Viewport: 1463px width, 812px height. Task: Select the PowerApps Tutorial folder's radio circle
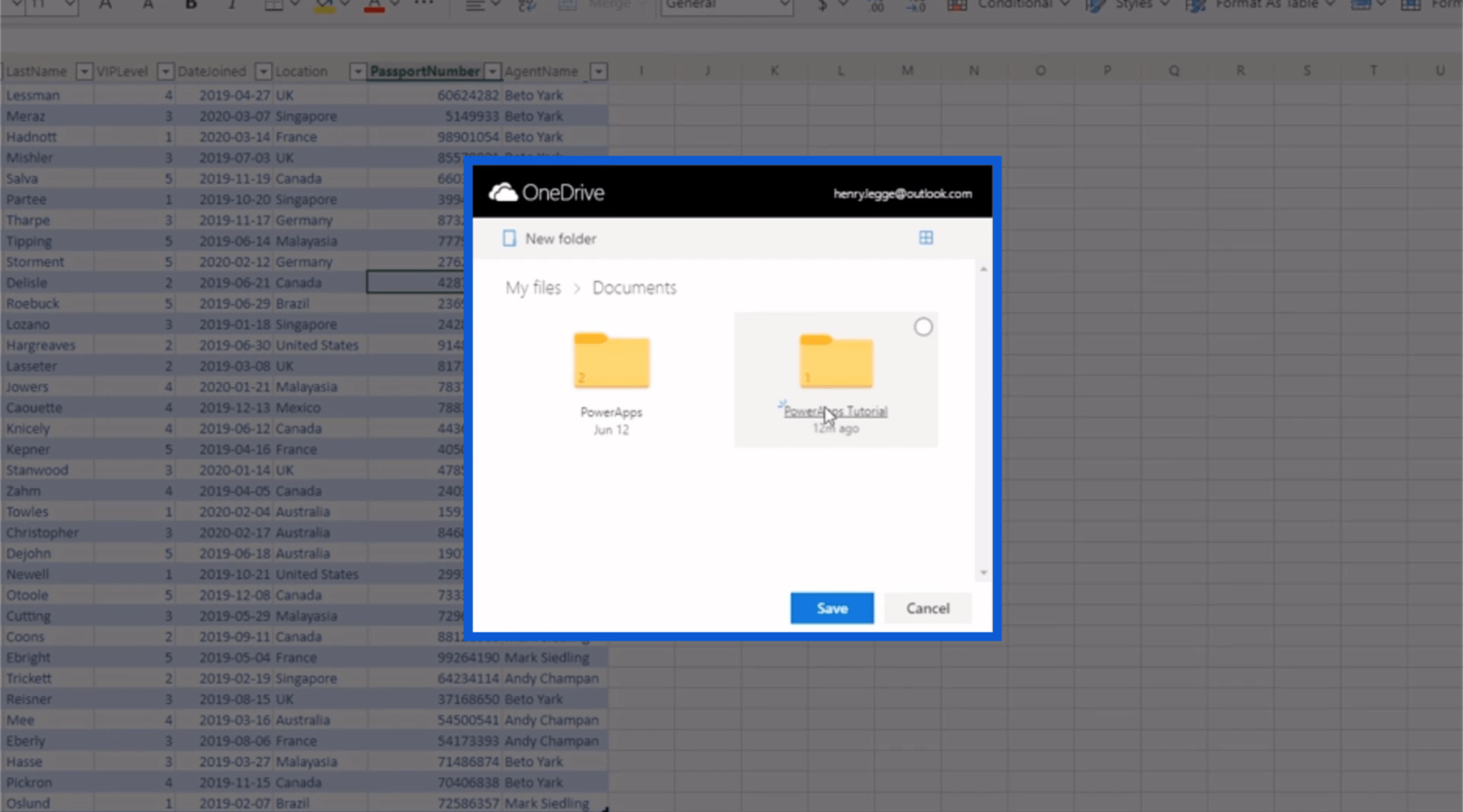(923, 327)
